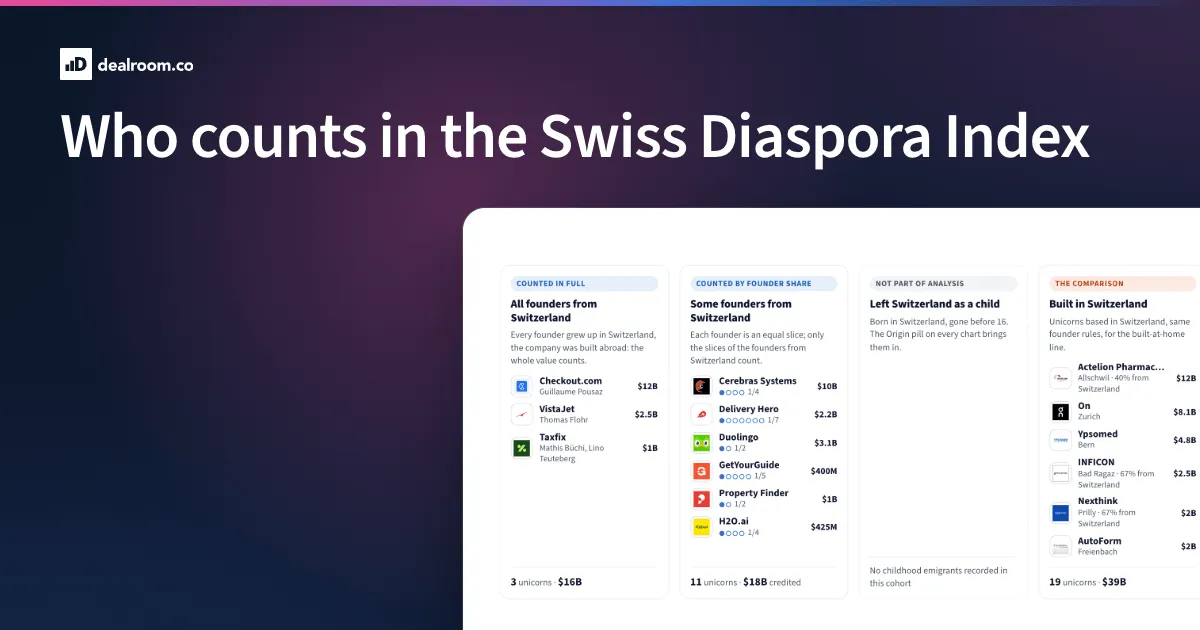Open the "Built in Switzerland" card heading
Screen dimensions: 1200x630
point(1098,304)
